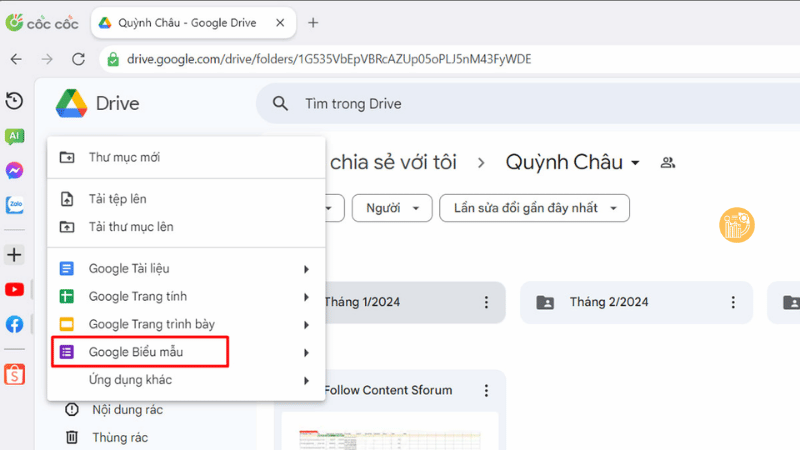This screenshot has width=800, height=450.
Task: Open Zalo from the sidebar
Action: [14, 205]
